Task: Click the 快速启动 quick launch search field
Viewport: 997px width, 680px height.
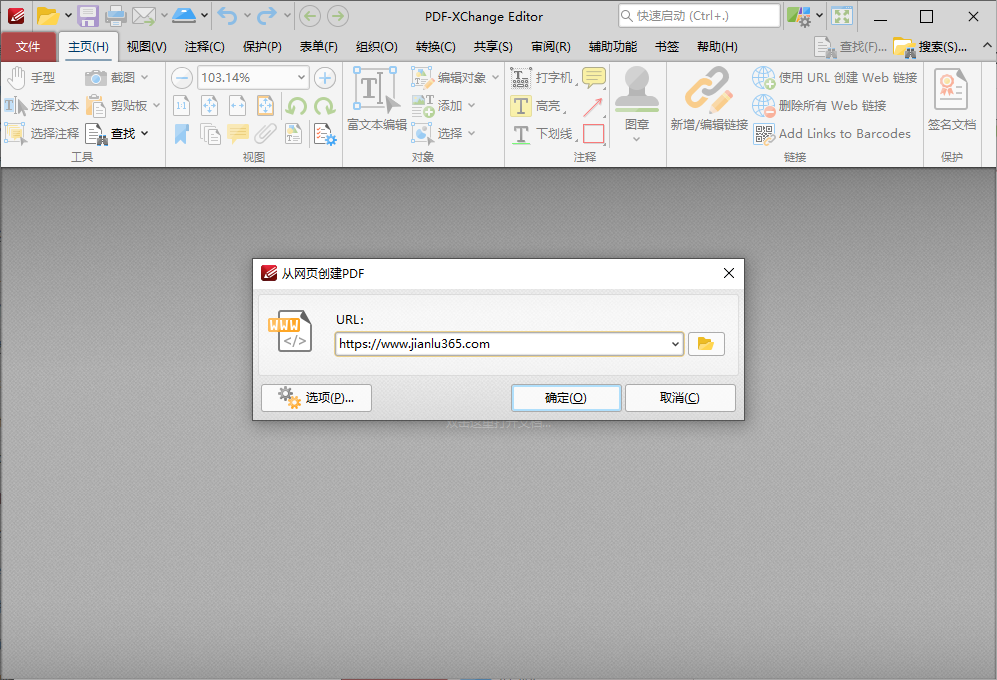Action: click(x=698, y=16)
